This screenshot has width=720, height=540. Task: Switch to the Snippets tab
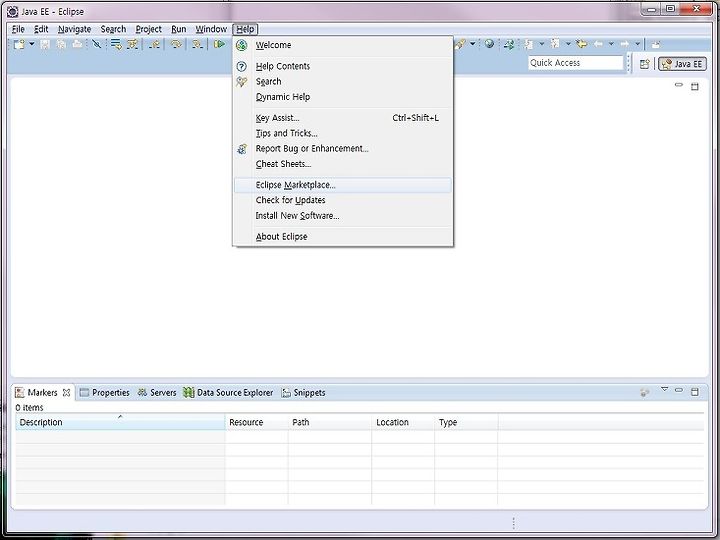[x=304, y=393]
